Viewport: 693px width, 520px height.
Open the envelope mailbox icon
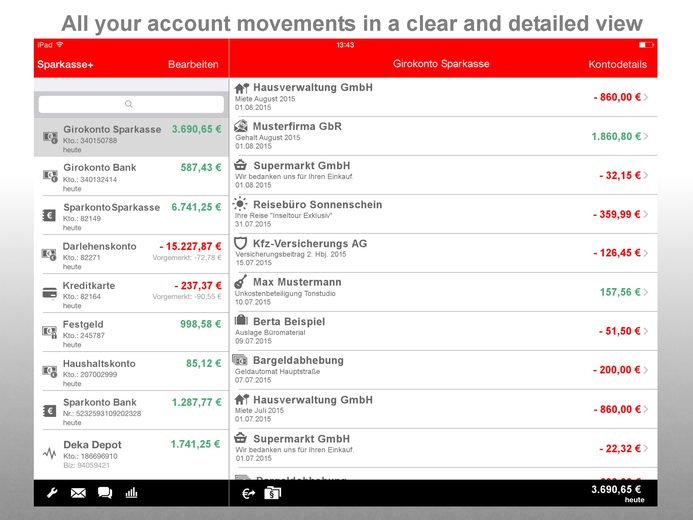coord(78,493)
